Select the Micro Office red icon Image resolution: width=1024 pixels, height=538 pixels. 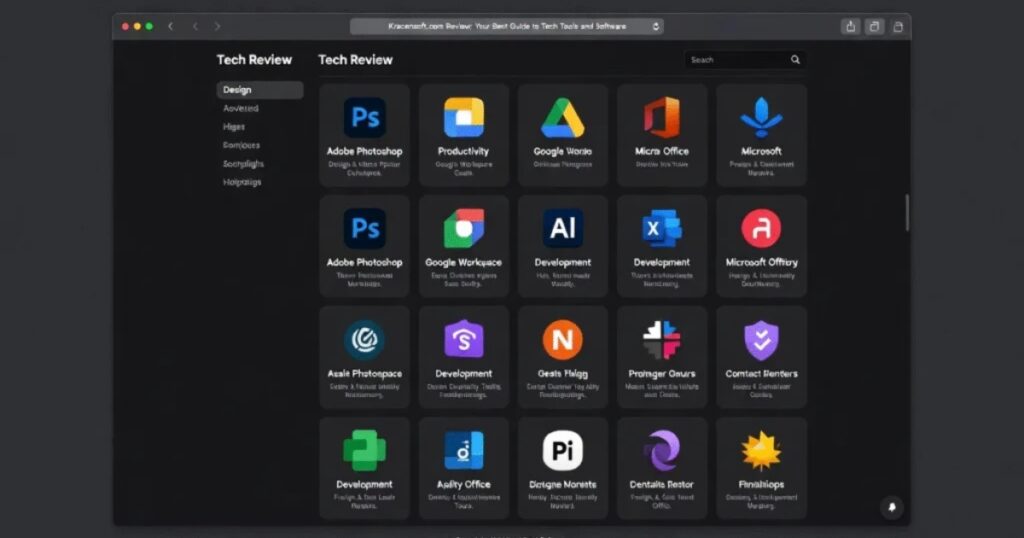point(662,118)
